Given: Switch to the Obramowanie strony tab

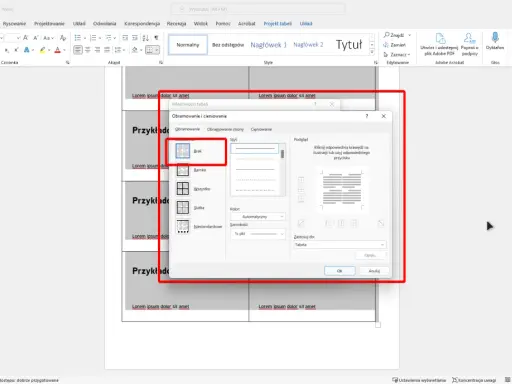Looking at the screenshot, I should (225, 129).
